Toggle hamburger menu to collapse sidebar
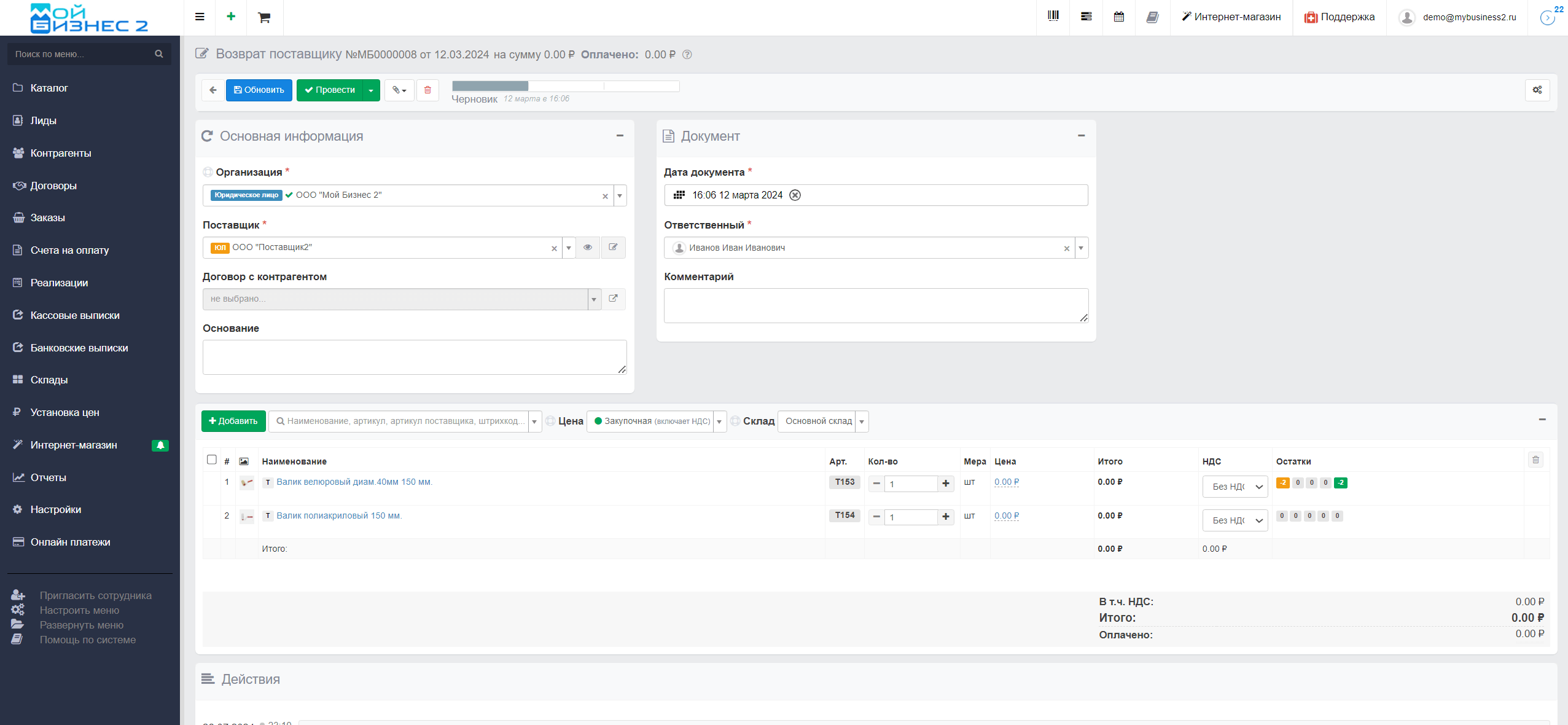1568x725 pixels. click(x=200, y=17)
